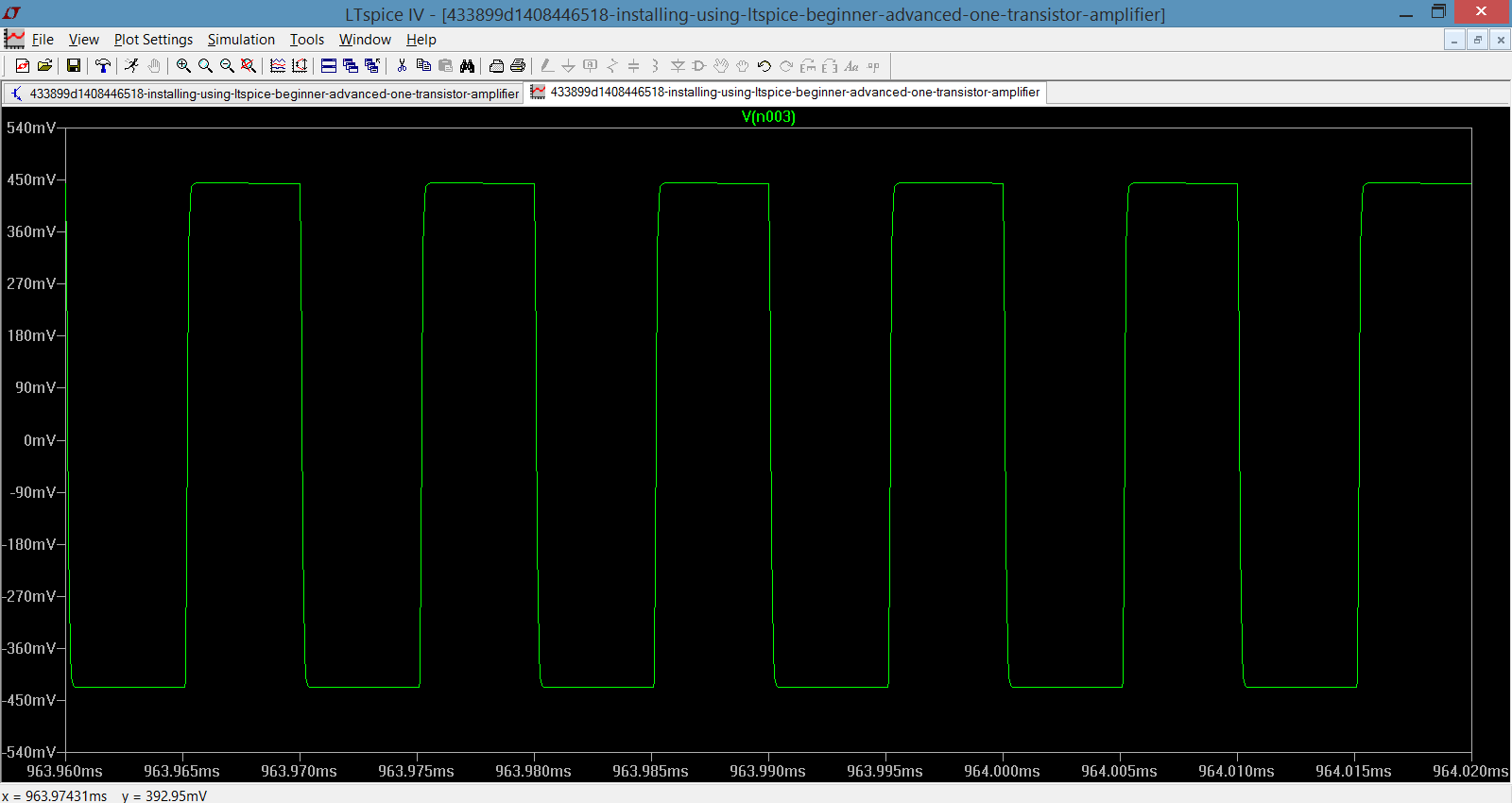Click the Draw Wire pencil icon

coord(546,65)
